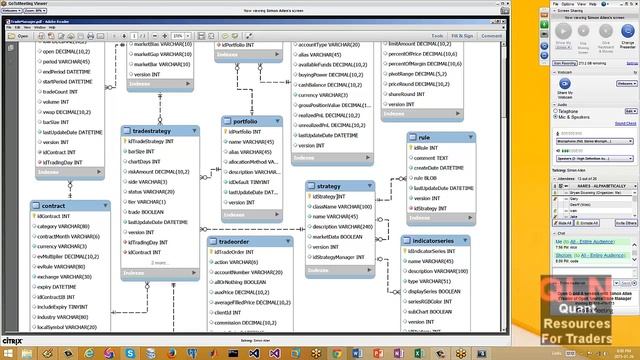This screenshot has height=360, width=640.
Task: Open the Window menu in Adobe Reader
Action: pyautogui.click(x=40, y=27)
